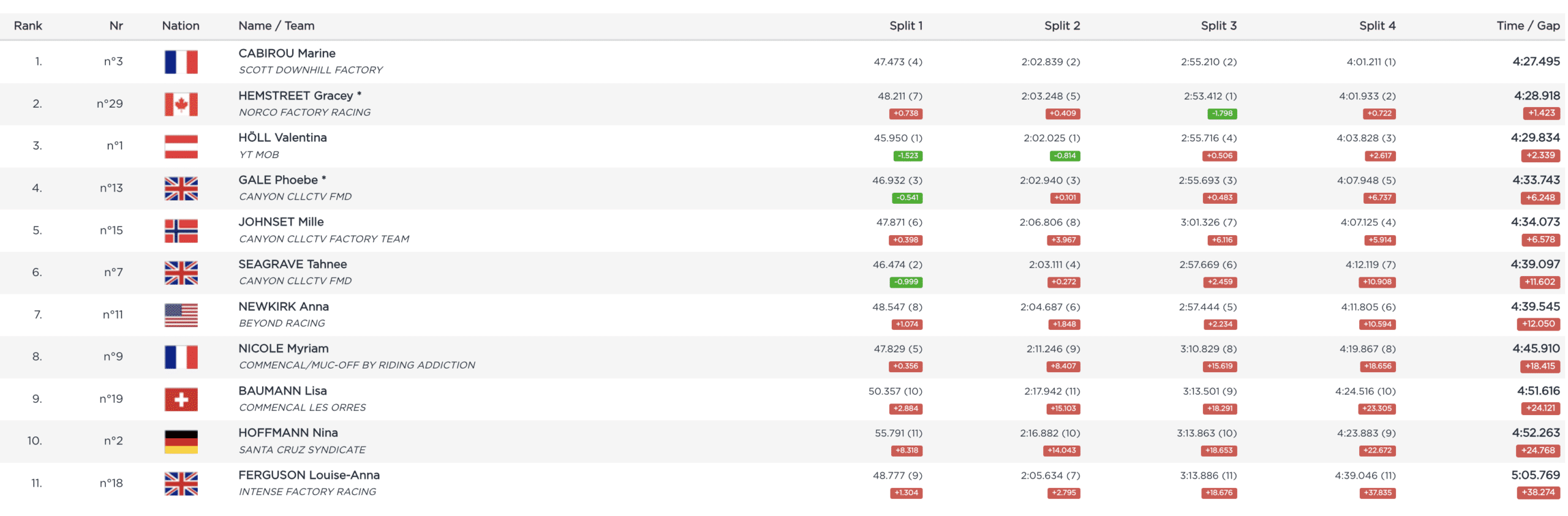This screenshot has height=516, width=1568.
Task: Click the French flag next to CABIROU Marine
Action: (x=181, y=62)
